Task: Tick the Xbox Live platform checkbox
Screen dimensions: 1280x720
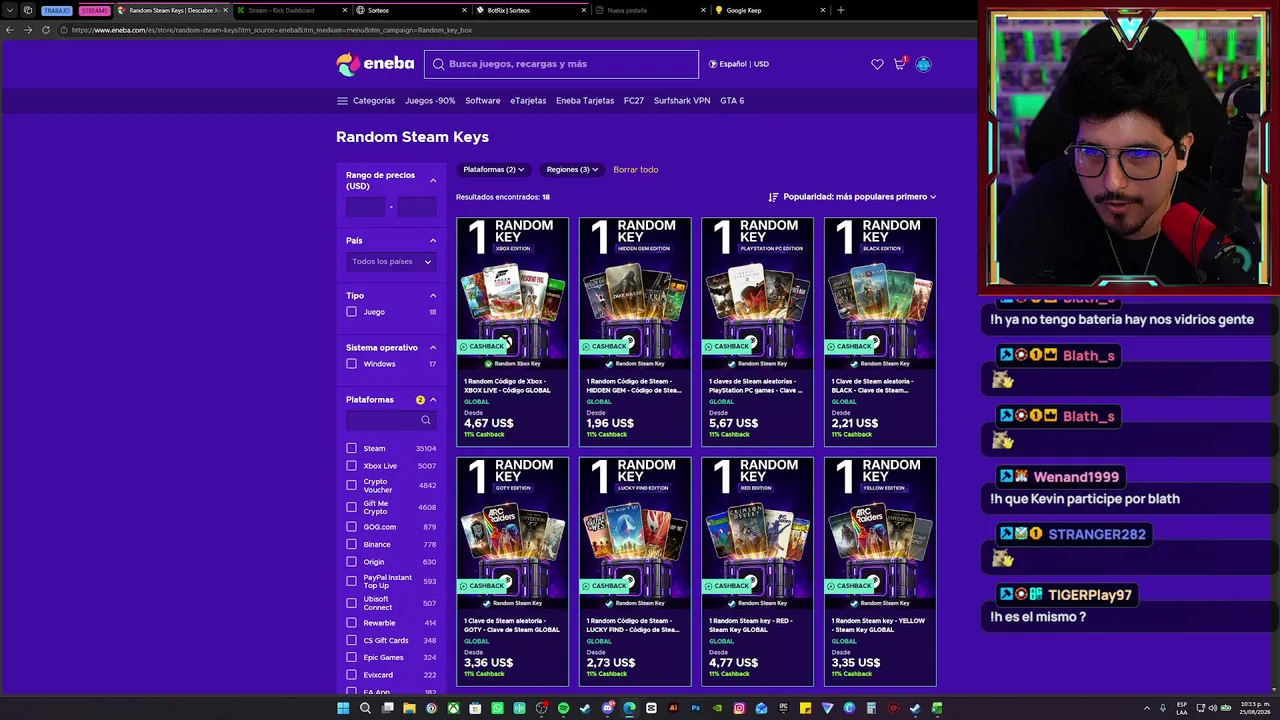Action: 351,466
